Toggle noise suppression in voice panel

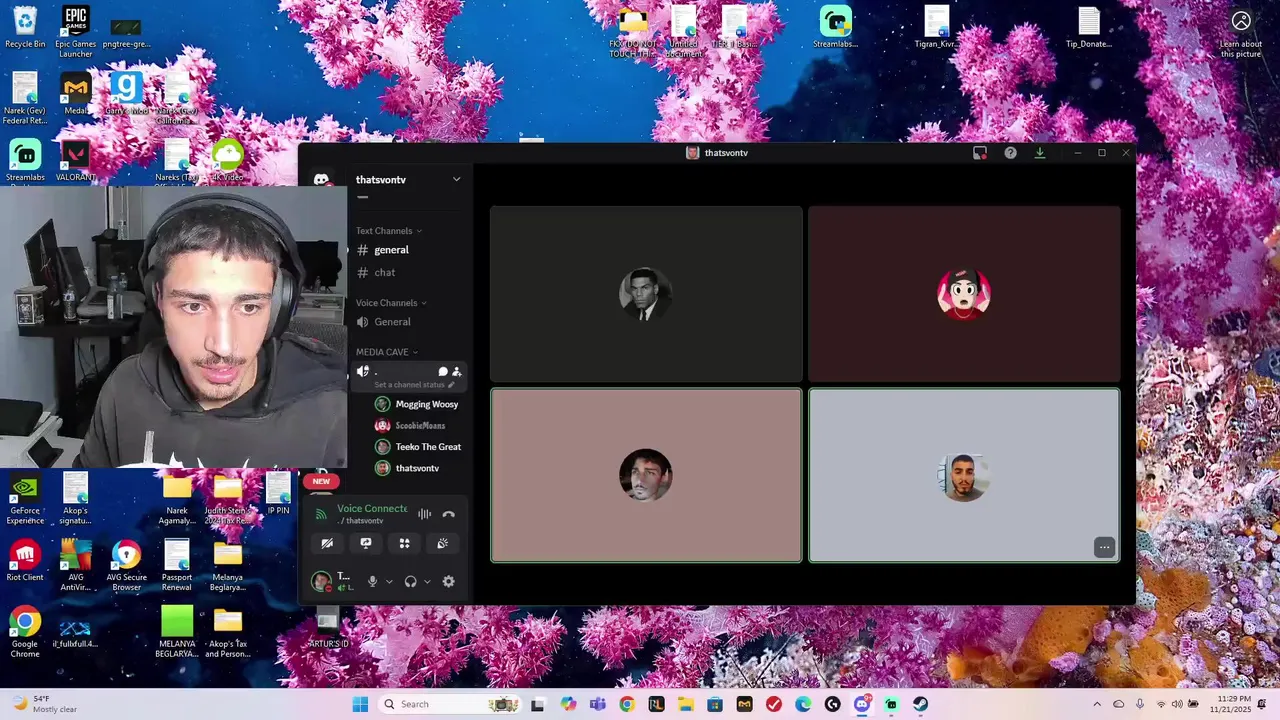425,514
